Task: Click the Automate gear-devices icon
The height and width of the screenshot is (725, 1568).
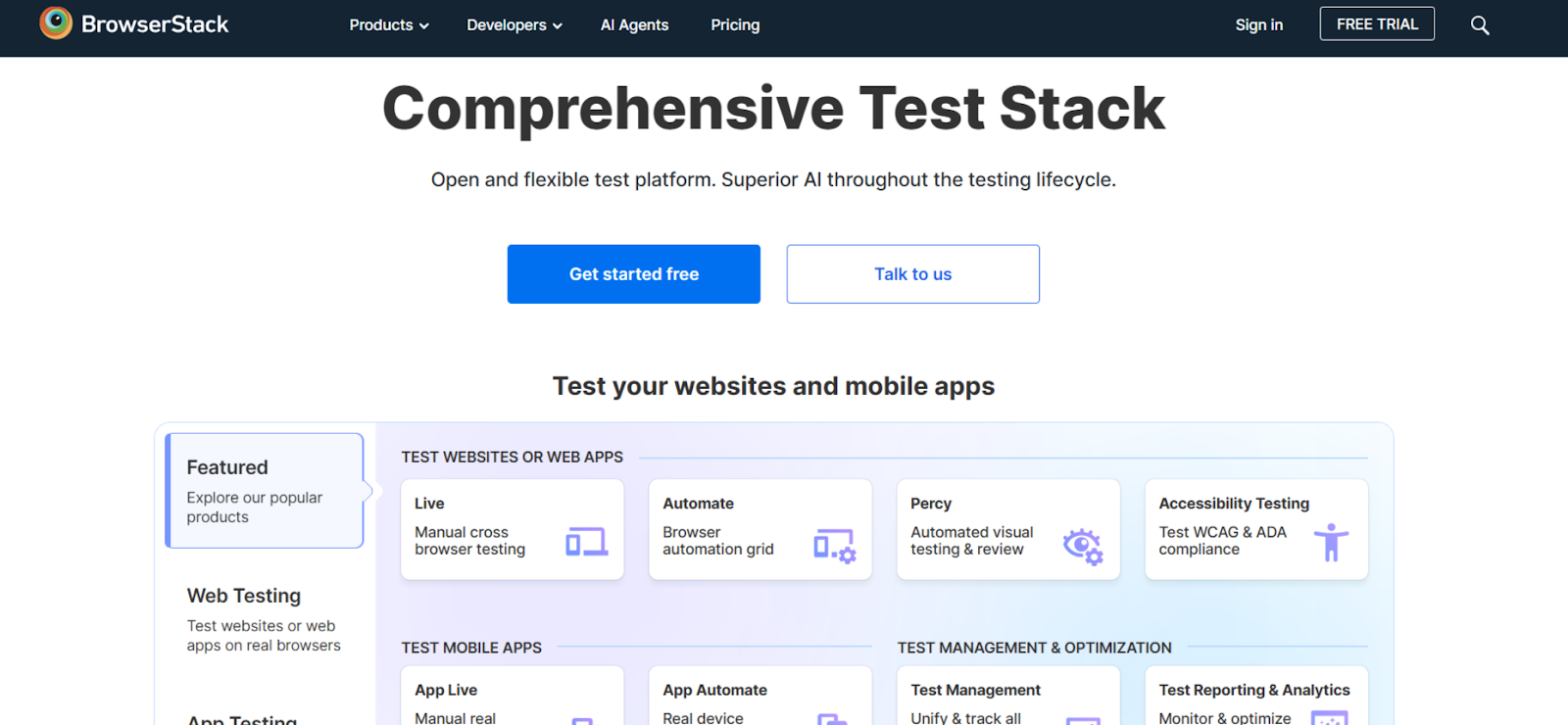Action: coord(835,546)
